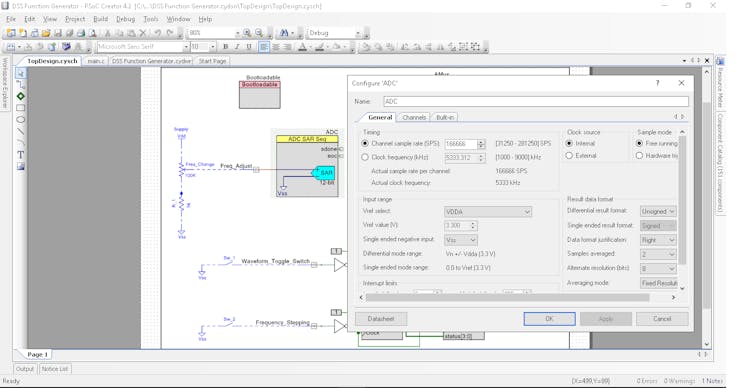
Task: Click the Center text alignment icon
Action: [x=276, y=47]
